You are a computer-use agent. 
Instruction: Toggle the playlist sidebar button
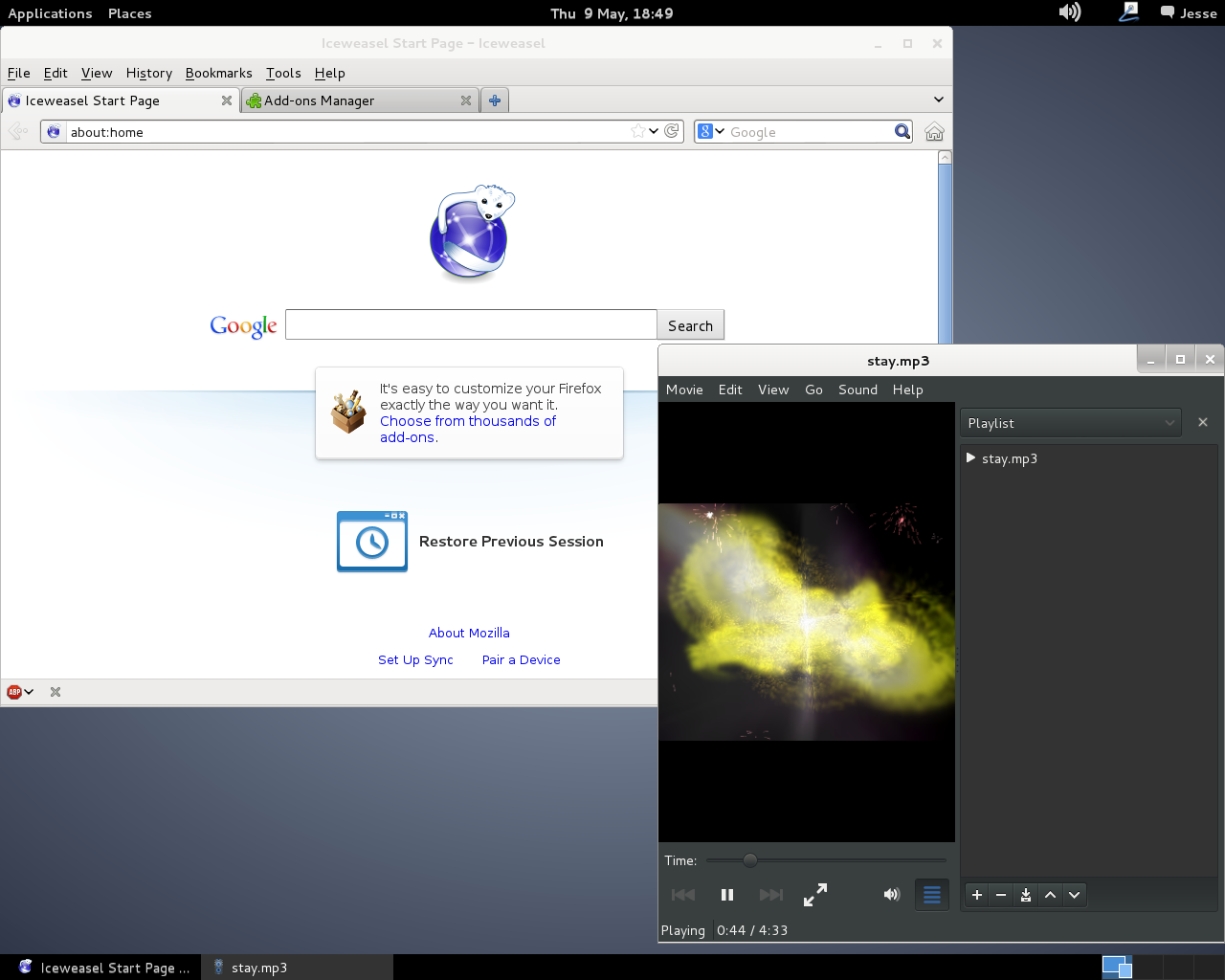point(932,895)
